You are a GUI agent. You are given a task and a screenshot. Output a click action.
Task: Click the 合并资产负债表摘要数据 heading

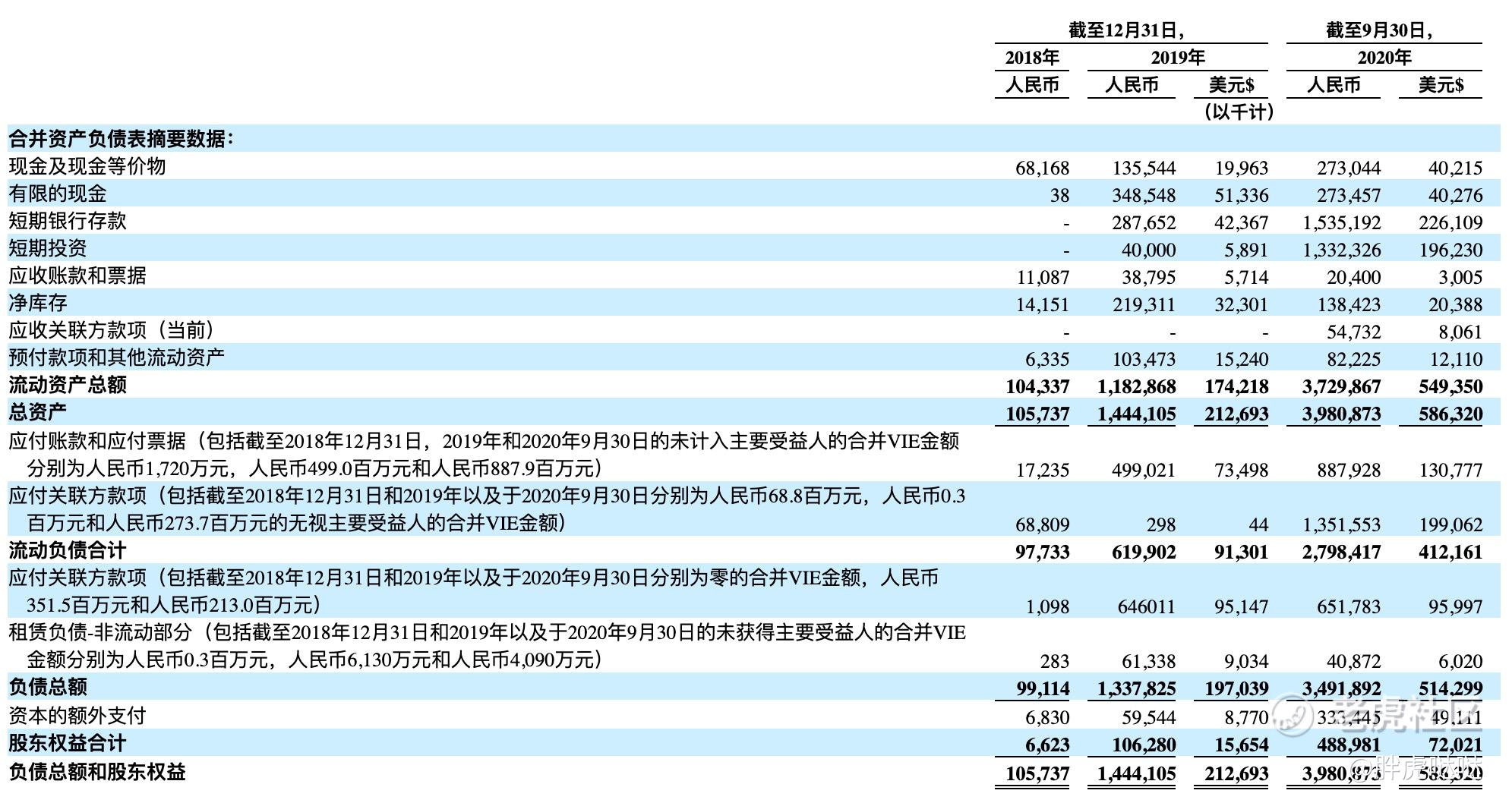pos(122,139)
